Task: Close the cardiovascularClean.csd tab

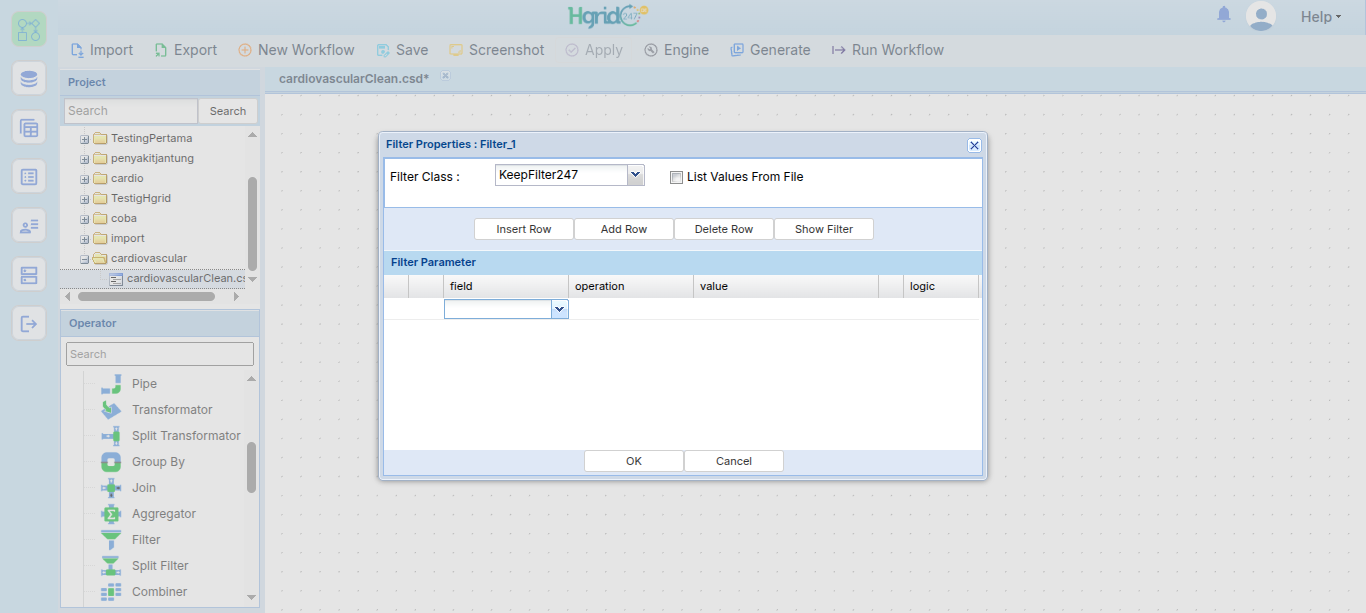Action: pos(446,75)
